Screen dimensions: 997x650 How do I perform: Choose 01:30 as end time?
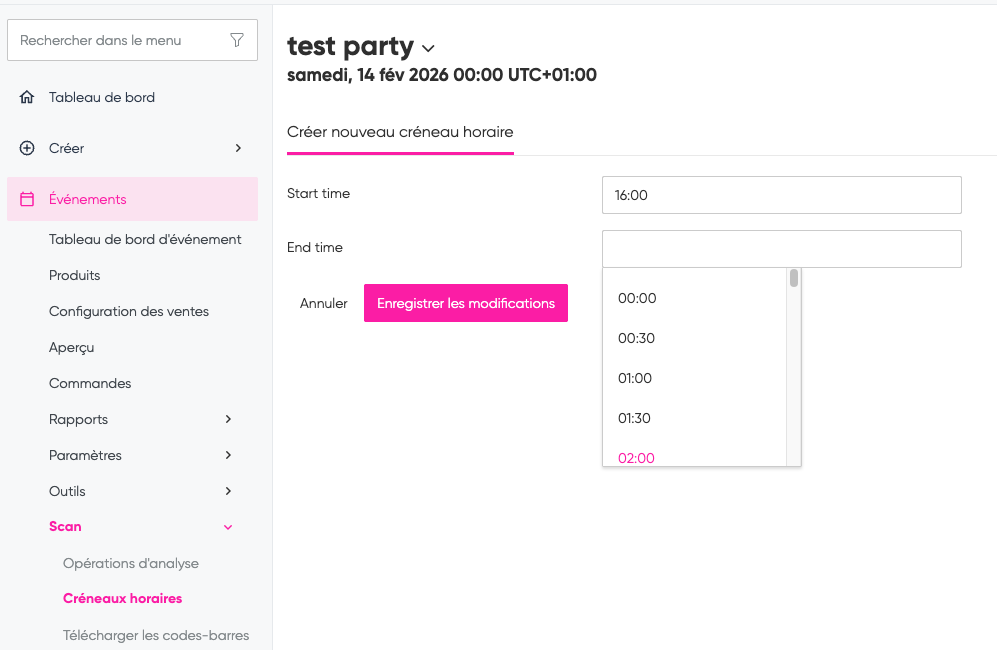(x=636, y=418)
